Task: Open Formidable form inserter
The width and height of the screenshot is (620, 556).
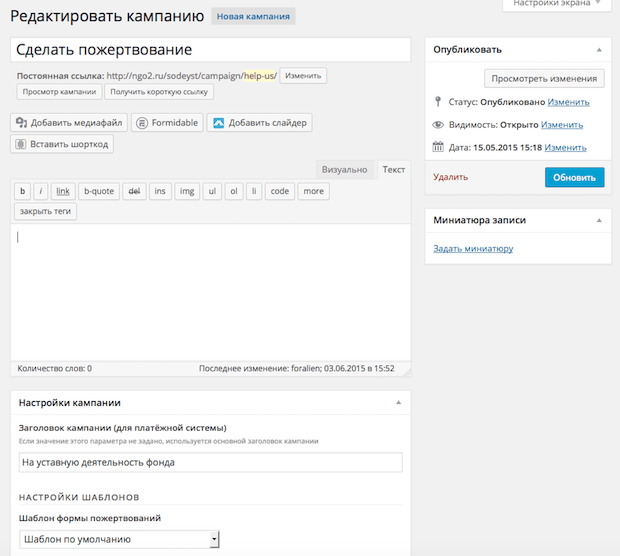Action: click(x=167, y=123)
